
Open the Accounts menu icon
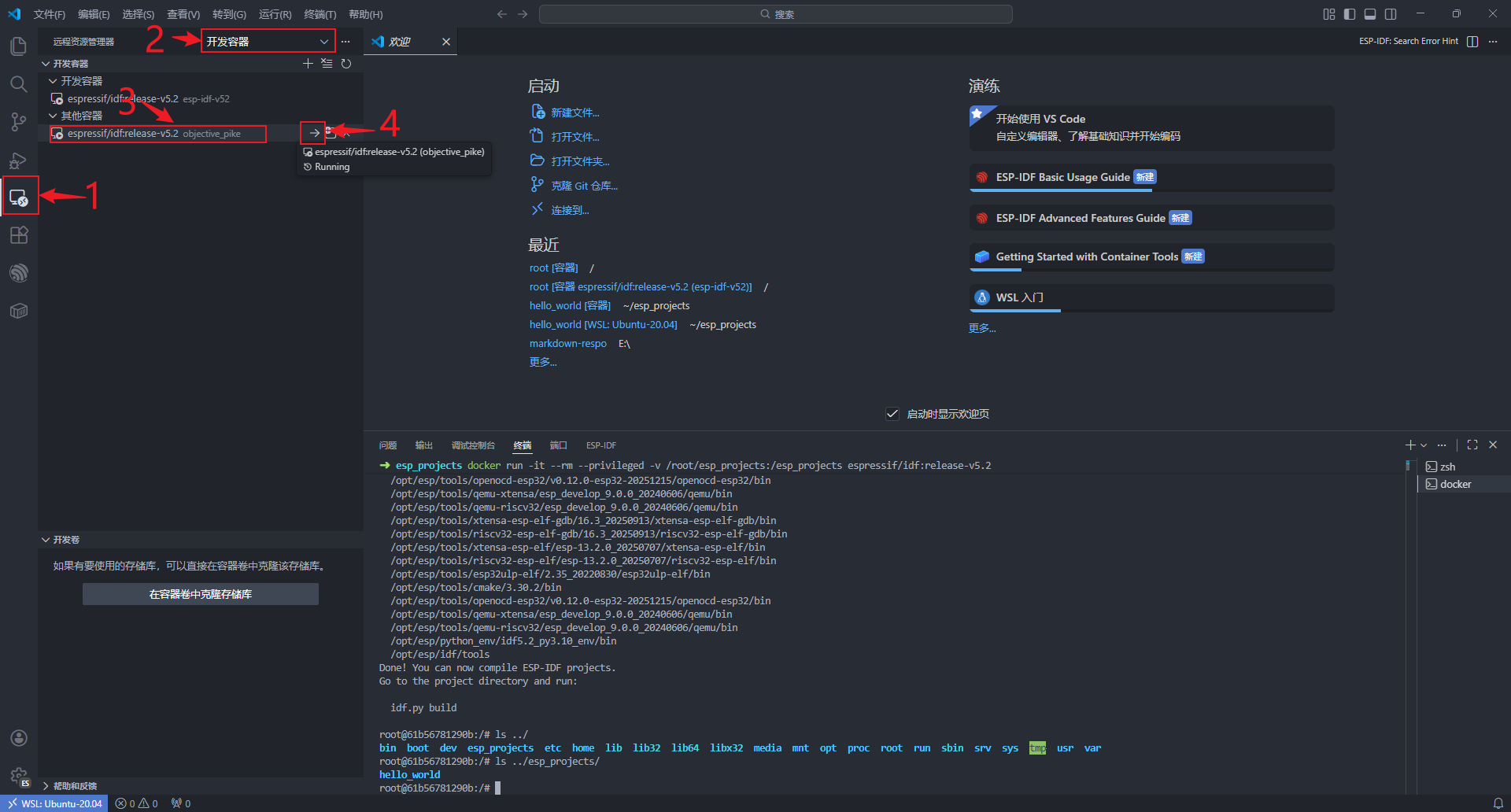pos(19,738)
